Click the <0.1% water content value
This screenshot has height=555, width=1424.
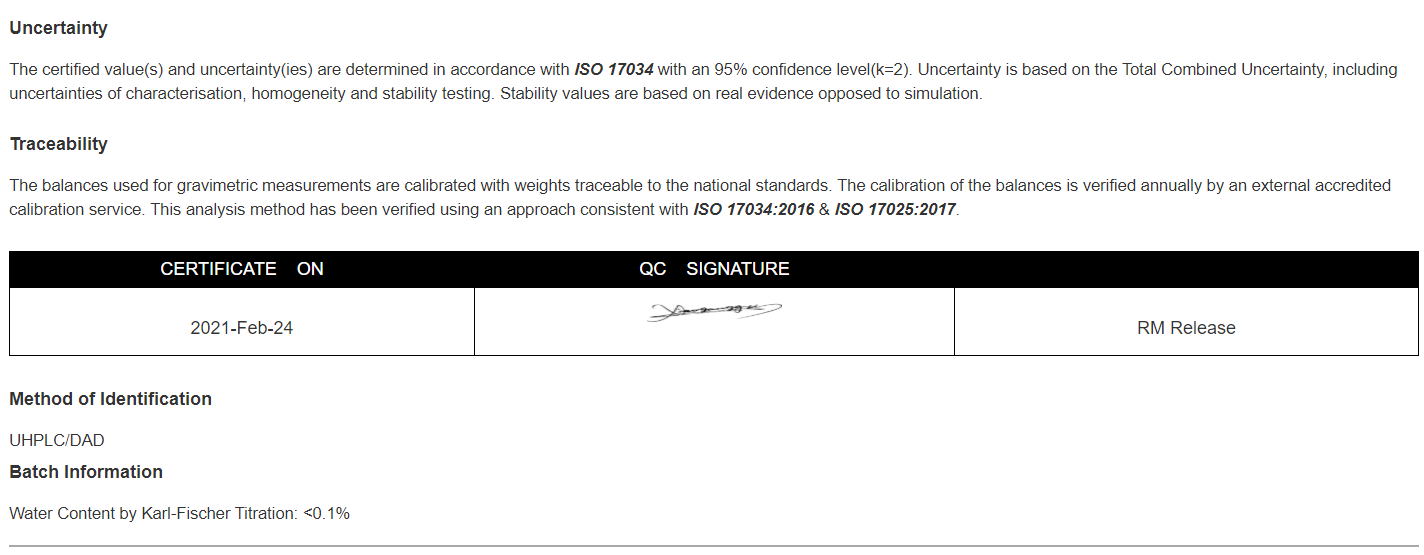pos(326,513)
